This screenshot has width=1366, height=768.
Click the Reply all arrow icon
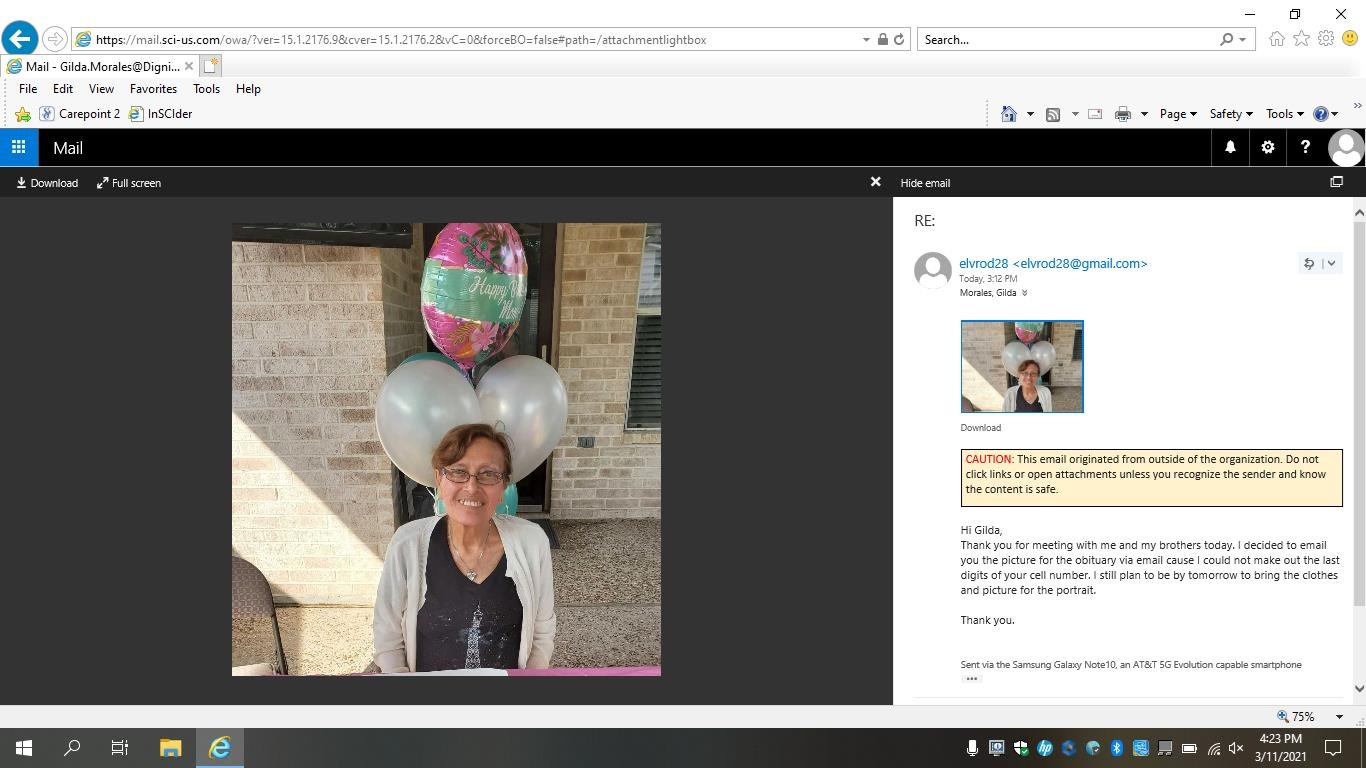pyautogui.click(x=1308, y=264)
